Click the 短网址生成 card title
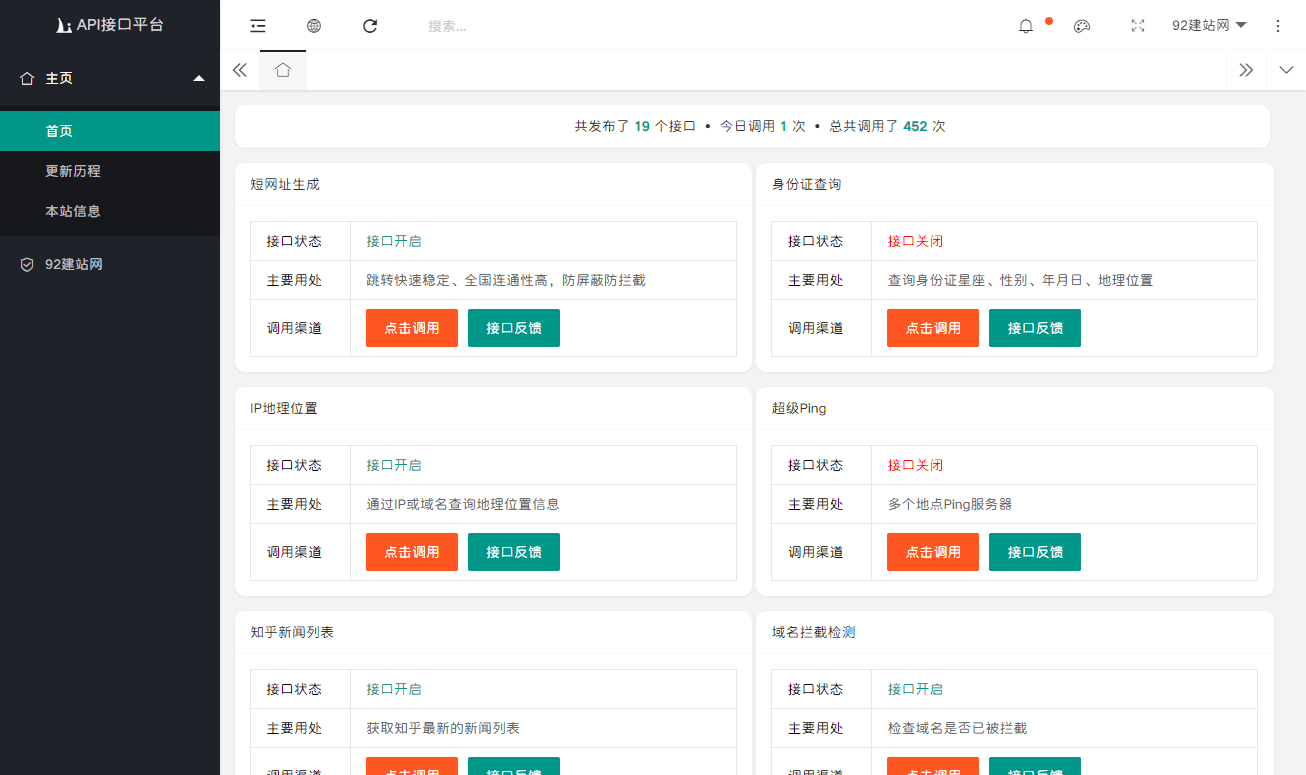The width and height of the screenshot is (1306, 775). point(285,185)
